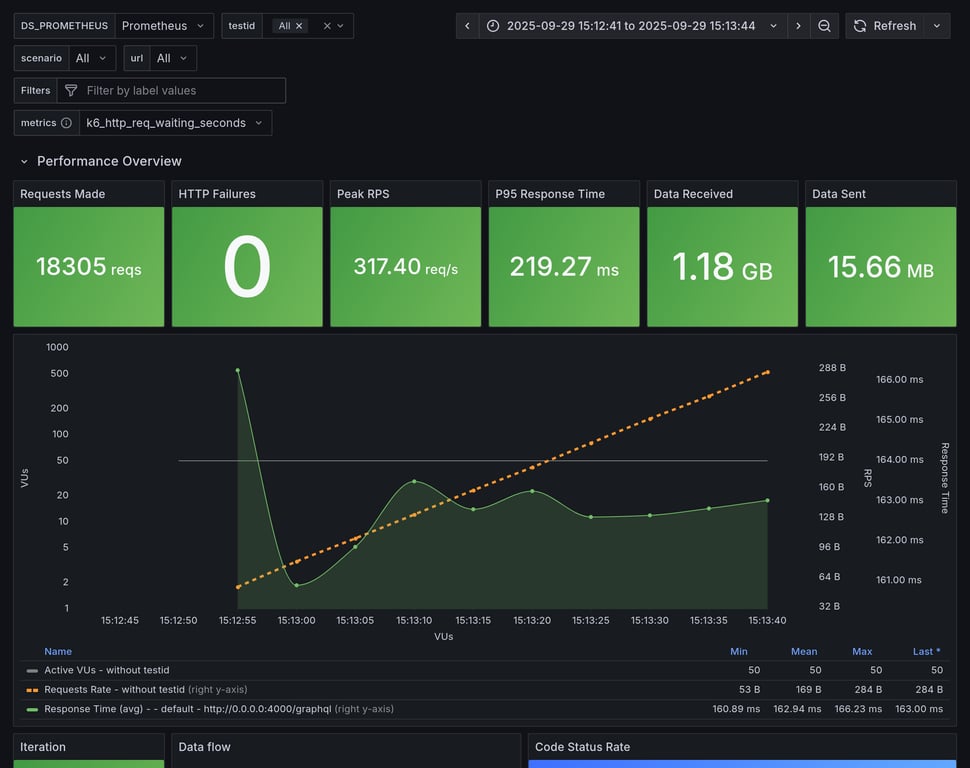
Task: Open the k6_http_req_waiting_seconds metrics dropdown
Action: (175, 123)
